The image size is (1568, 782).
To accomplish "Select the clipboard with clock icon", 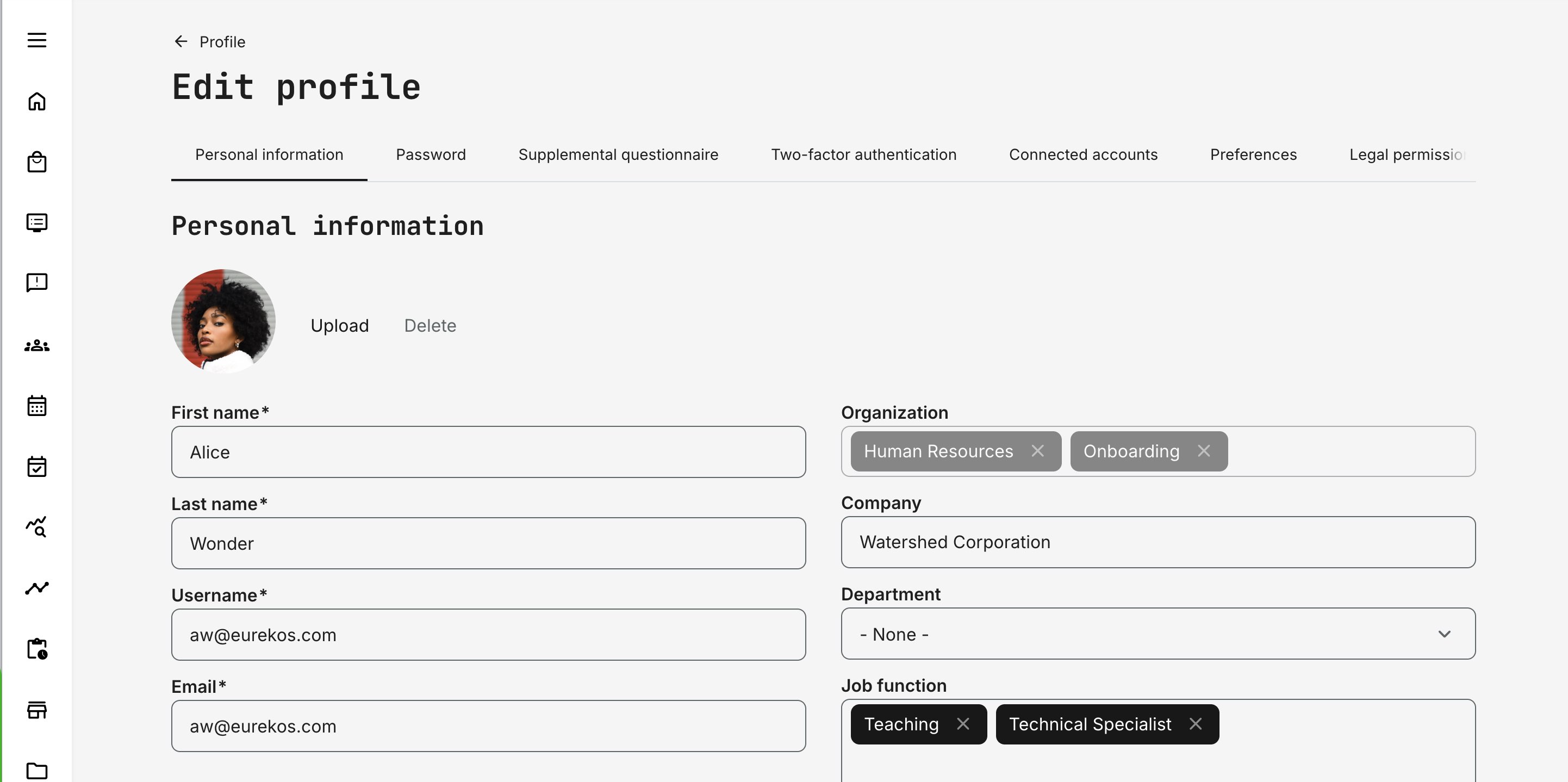I will point(37,649).
